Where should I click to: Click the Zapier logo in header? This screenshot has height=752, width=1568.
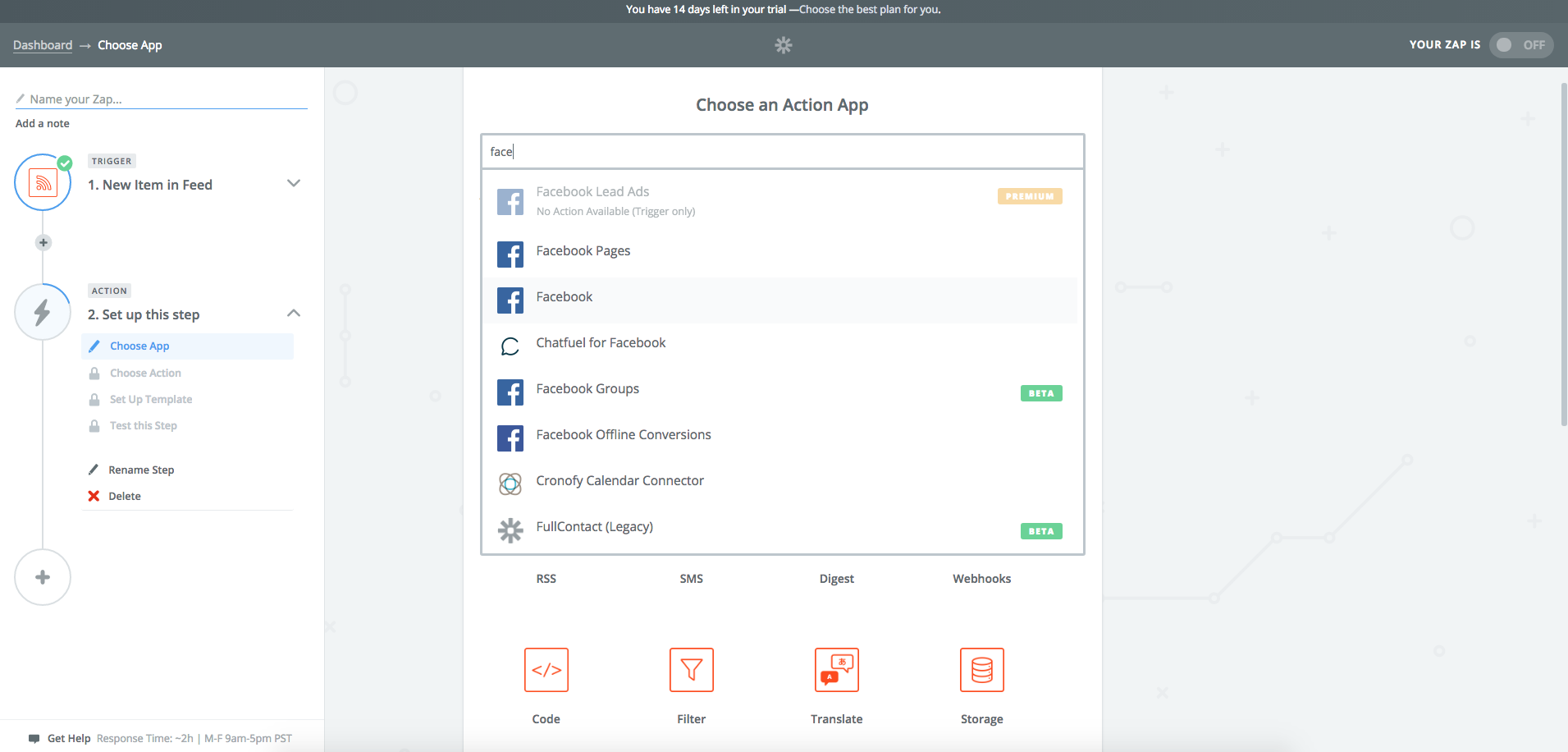click(784, 45)
